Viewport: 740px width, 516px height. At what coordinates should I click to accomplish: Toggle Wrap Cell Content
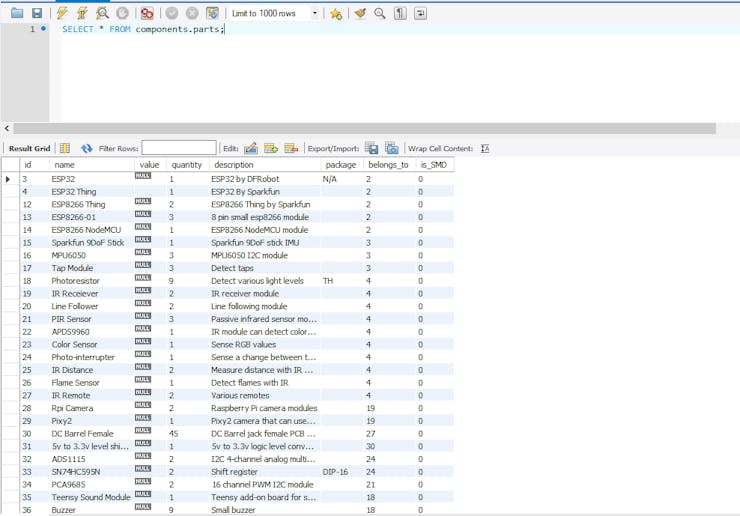coord(485,148)
